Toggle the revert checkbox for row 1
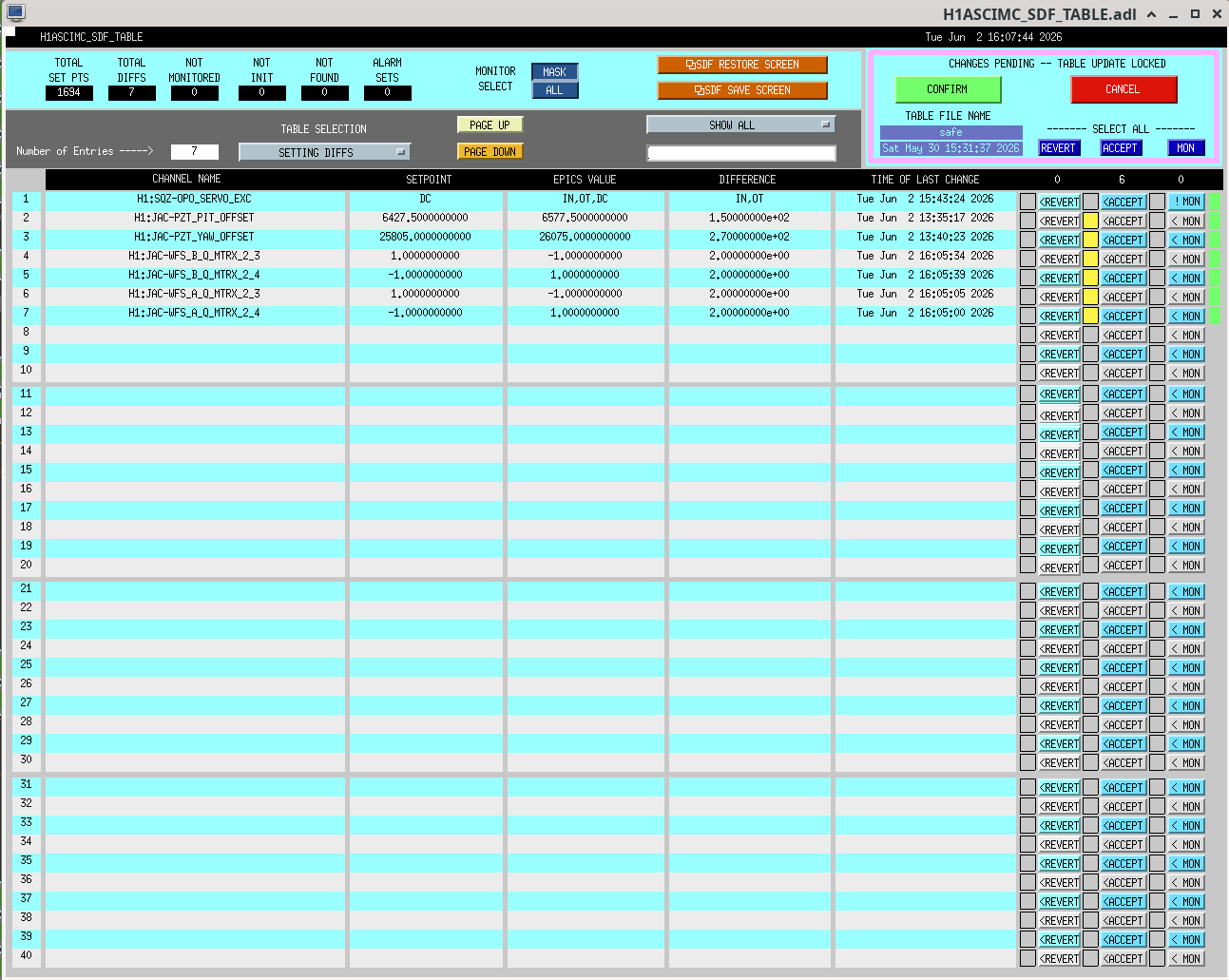1229x980 pixels. tap(1027, 202)
